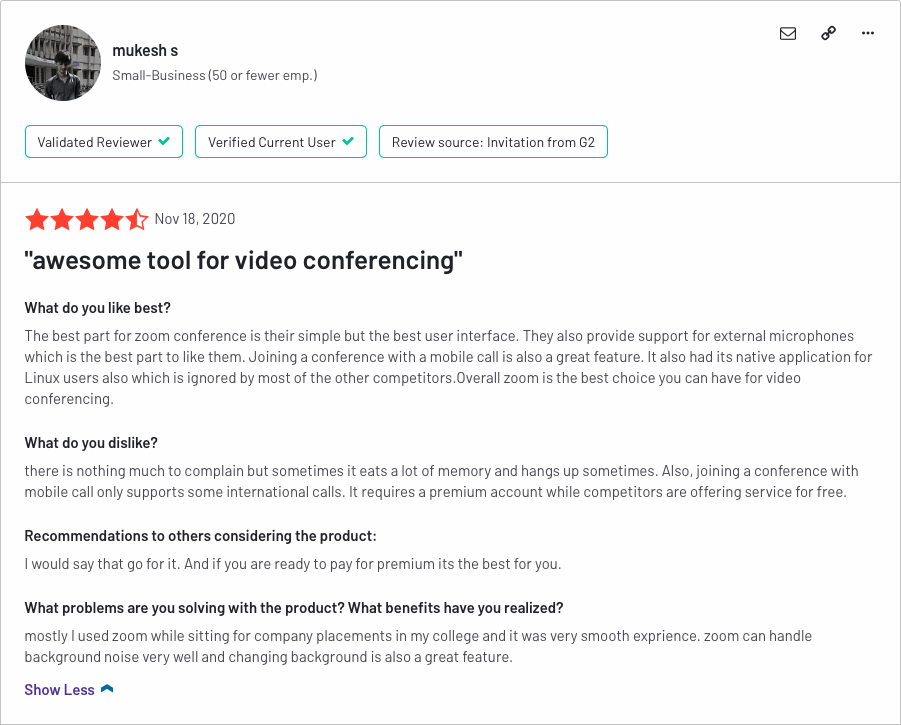Click the upward chevron beside Show Less

[x=107, y=689]
